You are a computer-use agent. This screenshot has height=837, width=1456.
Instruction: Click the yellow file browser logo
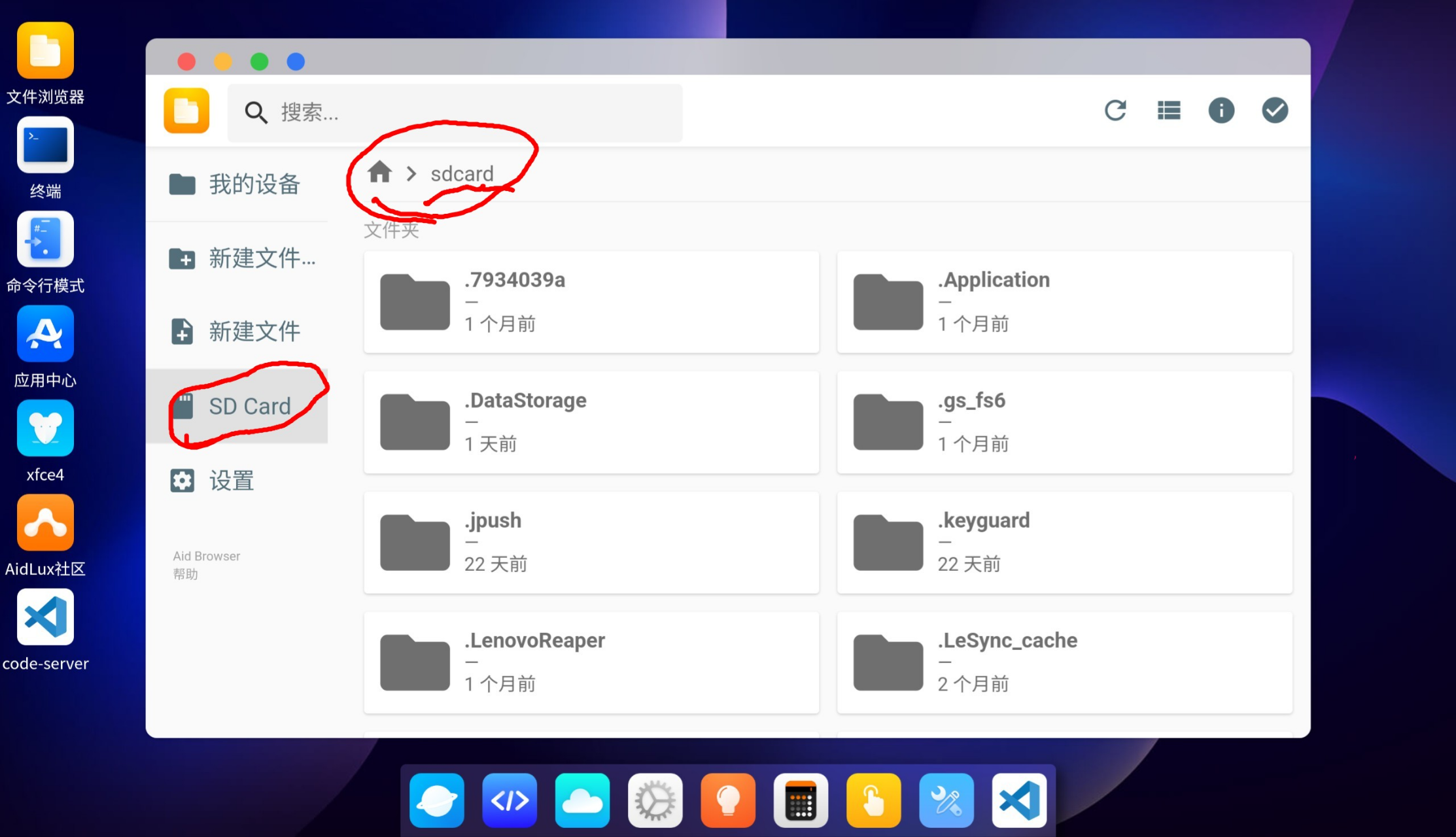186,111
